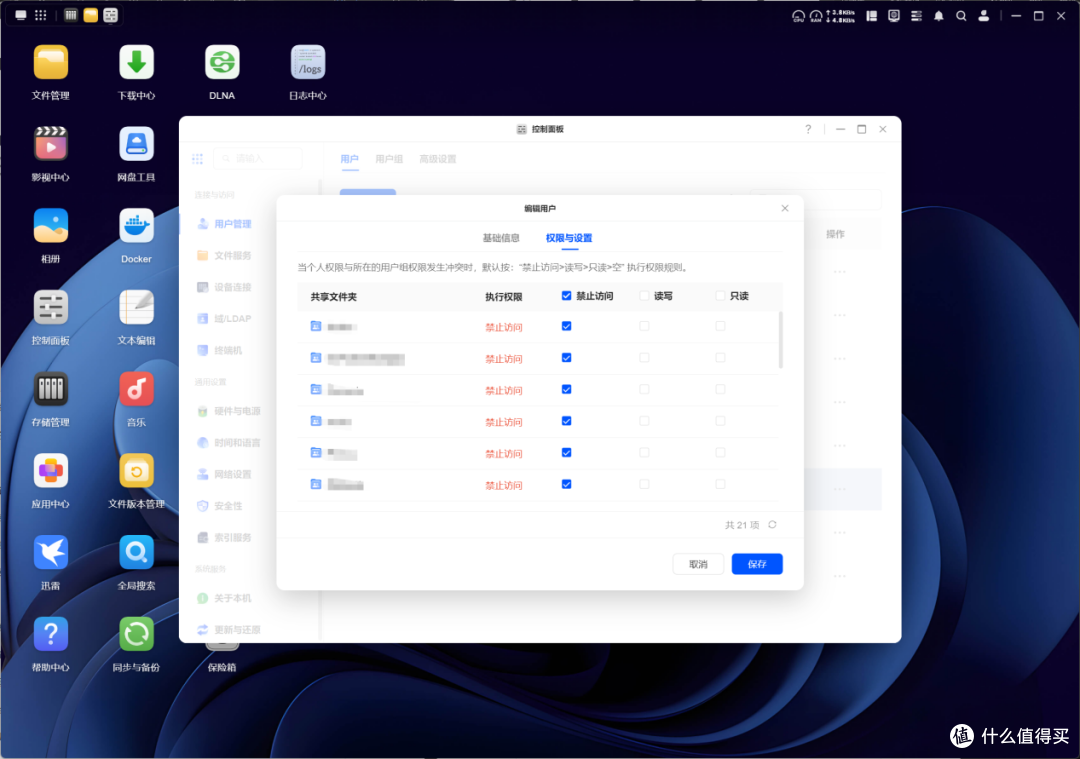The image size is (1080, 759).
Task: Launch 影视中心 video app
Action: 50,145
